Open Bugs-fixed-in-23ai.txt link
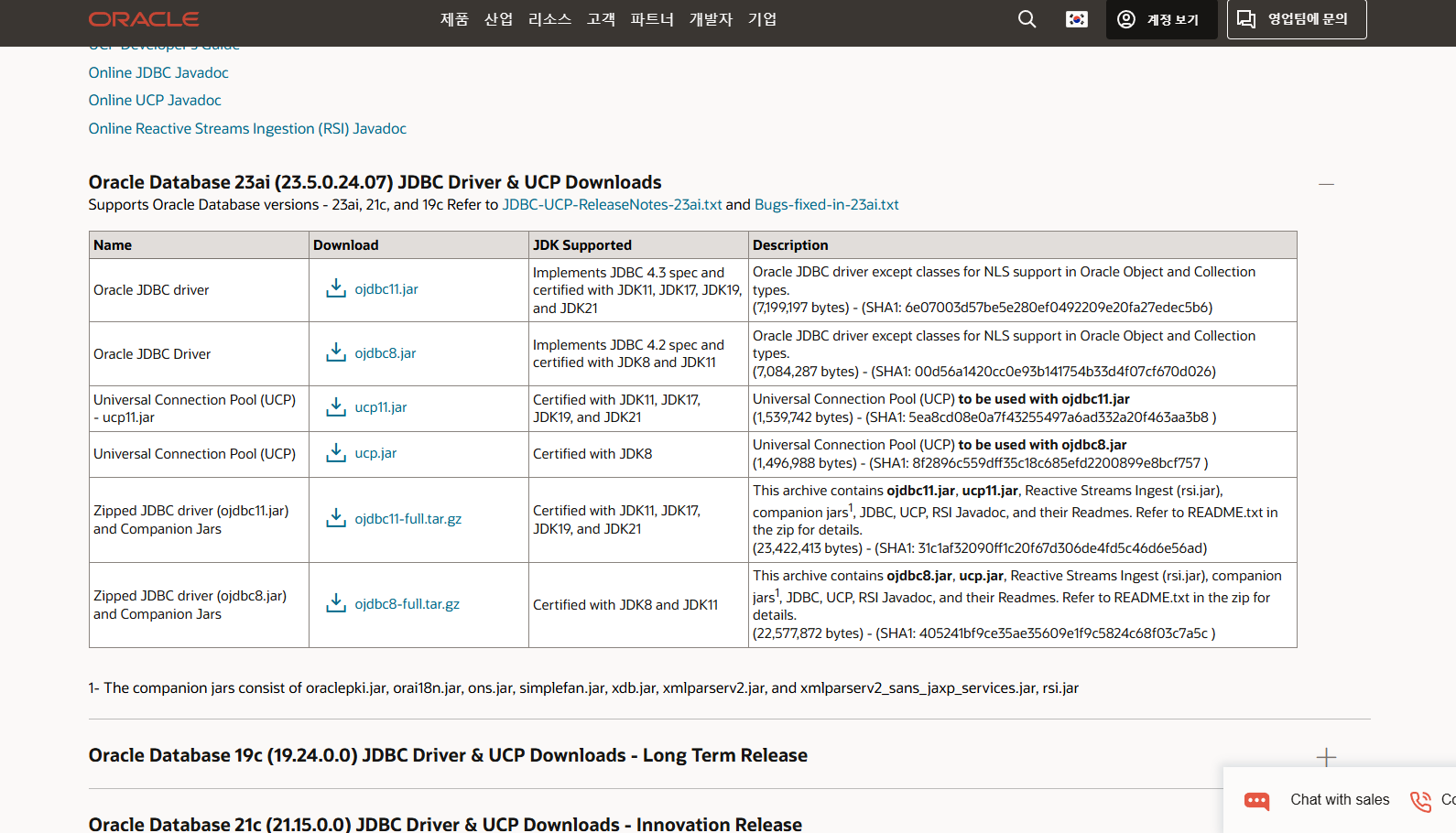Image resolution: width=1456 pixels, height=833 pixels. click(826, 205)
